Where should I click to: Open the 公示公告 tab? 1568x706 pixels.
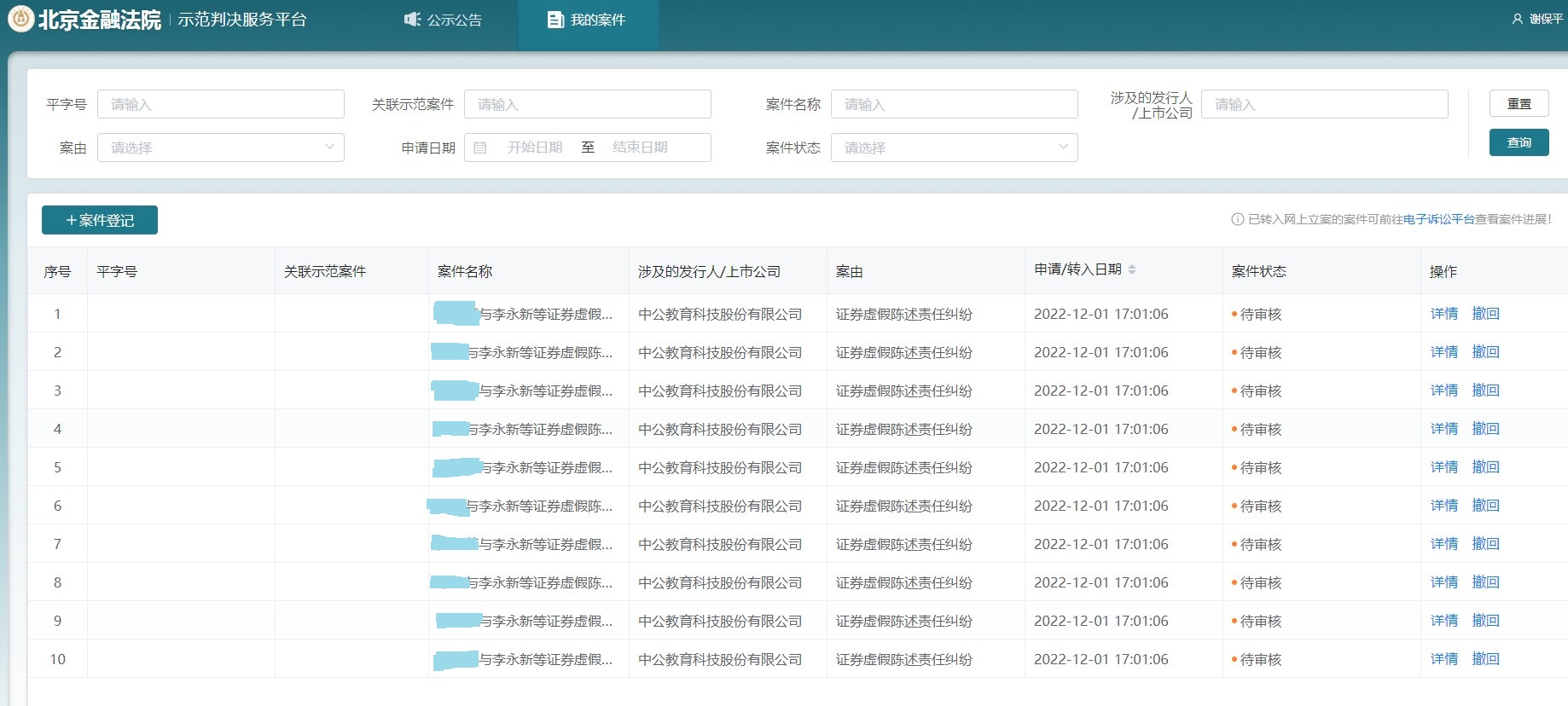[x=444, y=20]
